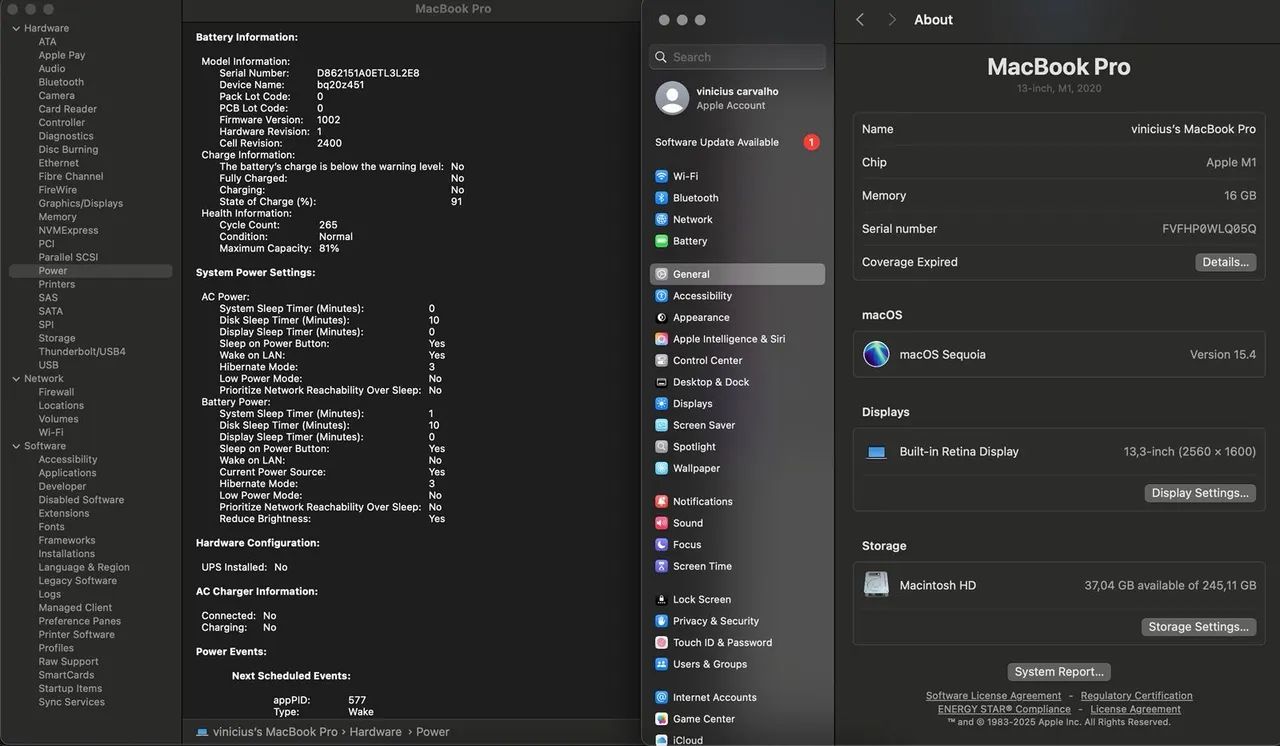This screenshot has height=746, width=1280.
Task: Open the Control Center icon
Action: point(661,360)
